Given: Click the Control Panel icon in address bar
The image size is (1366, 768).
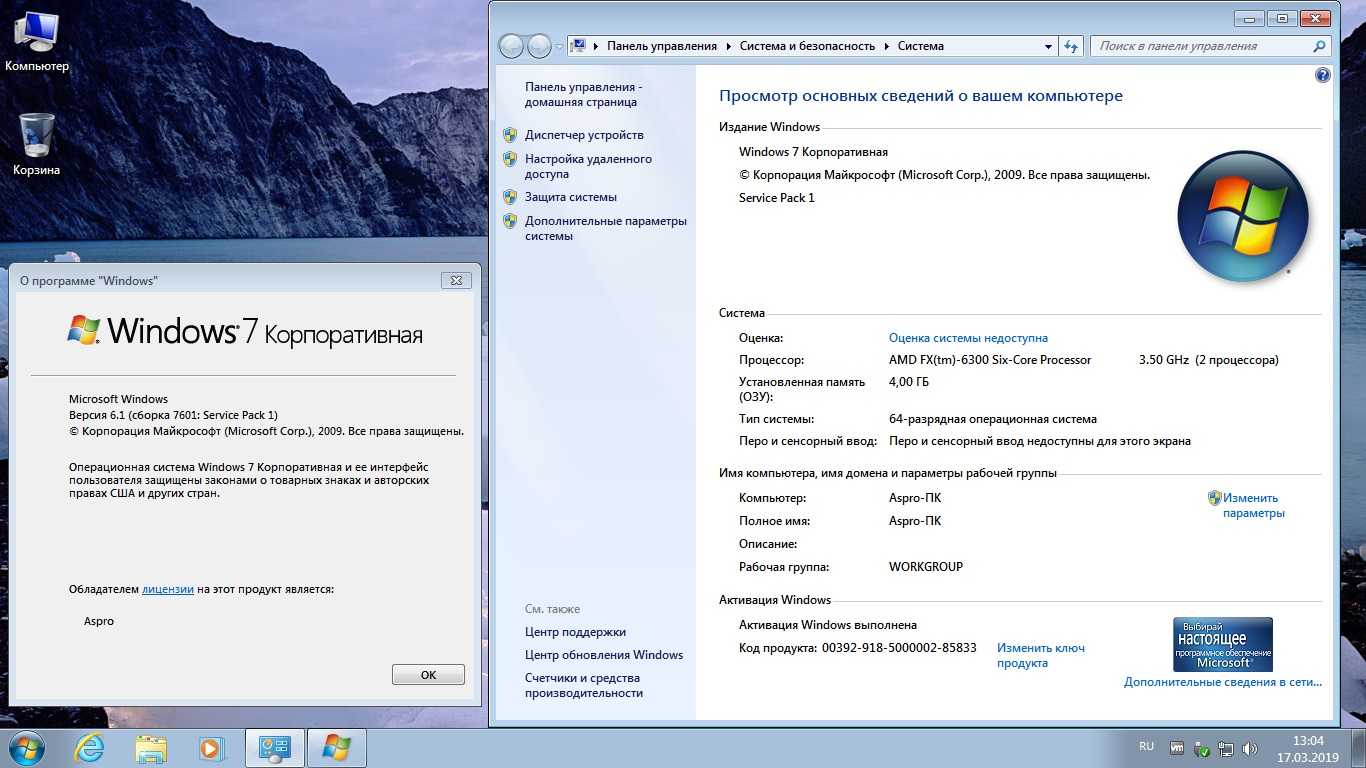Looking at the screenshot, I should 578,46.
